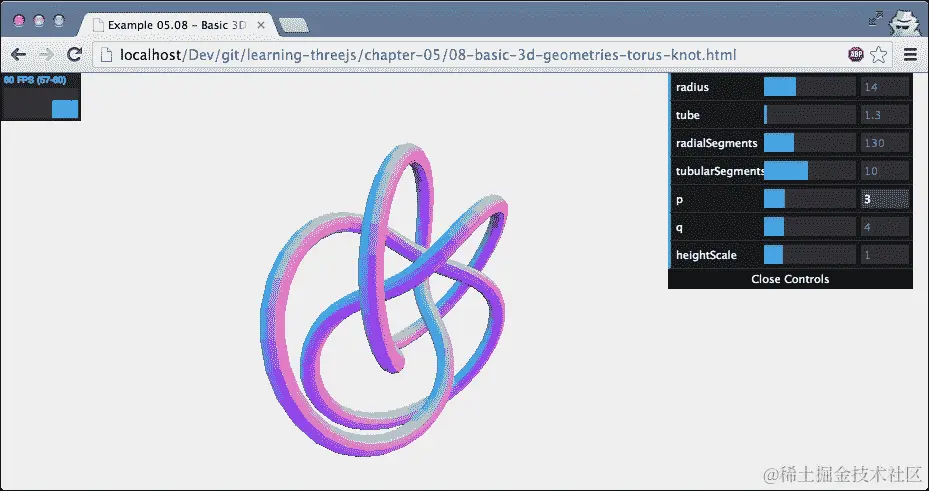The image size is (929, 491).
Task: Click the heightScale label
Action: 706,255
